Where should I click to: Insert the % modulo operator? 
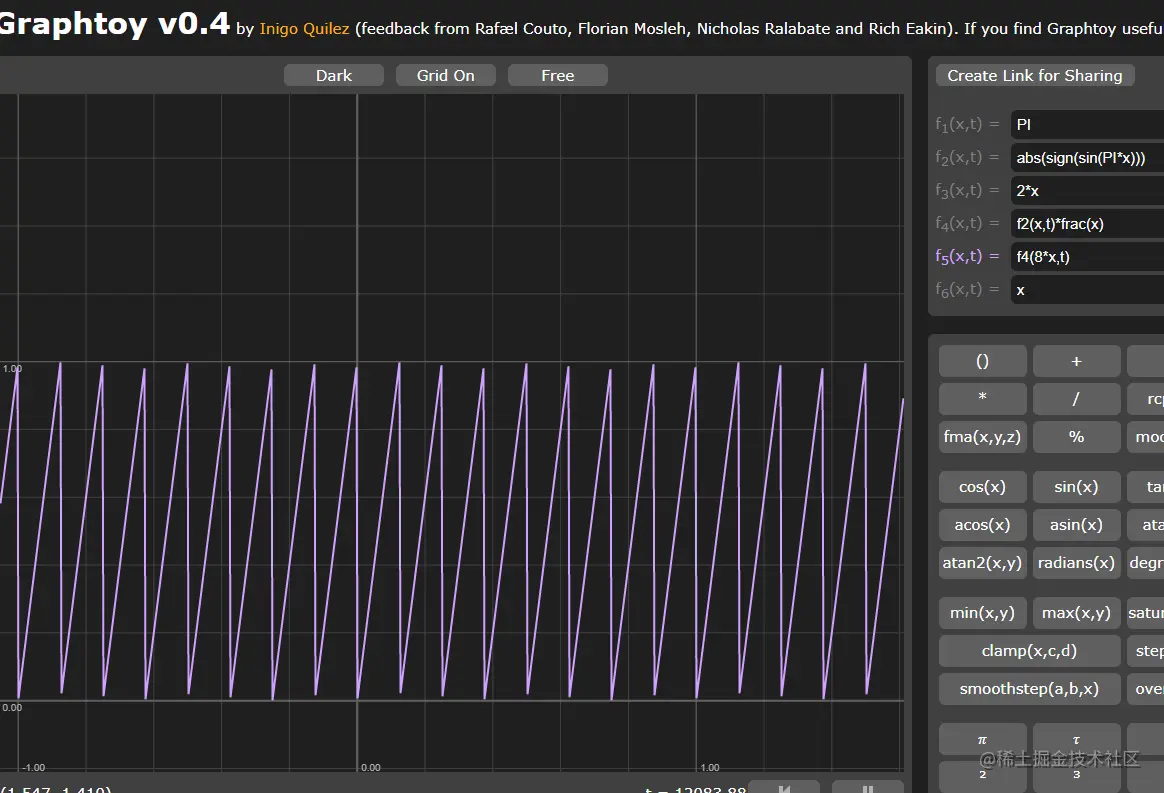1076,437
